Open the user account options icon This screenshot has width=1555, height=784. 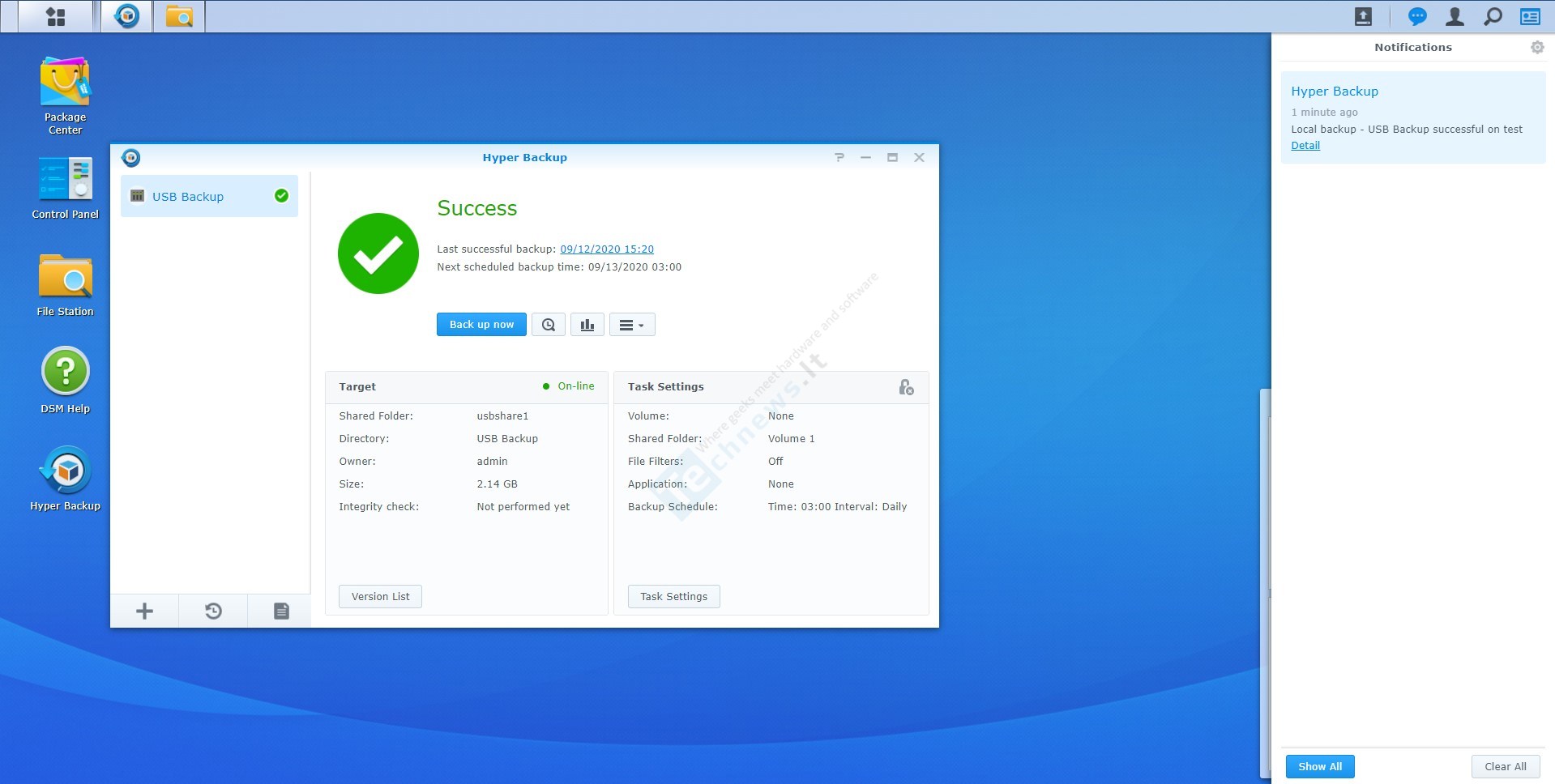tap(1455, 16)
